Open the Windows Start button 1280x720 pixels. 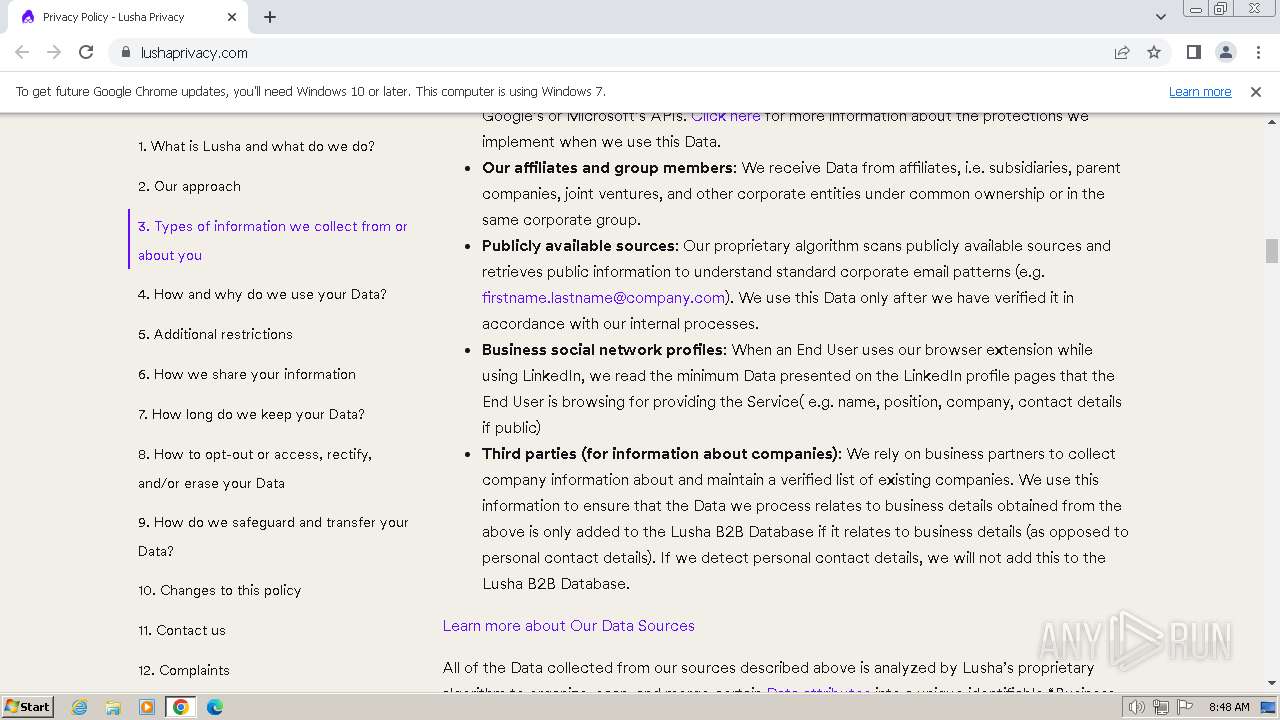tap(28, 706)
